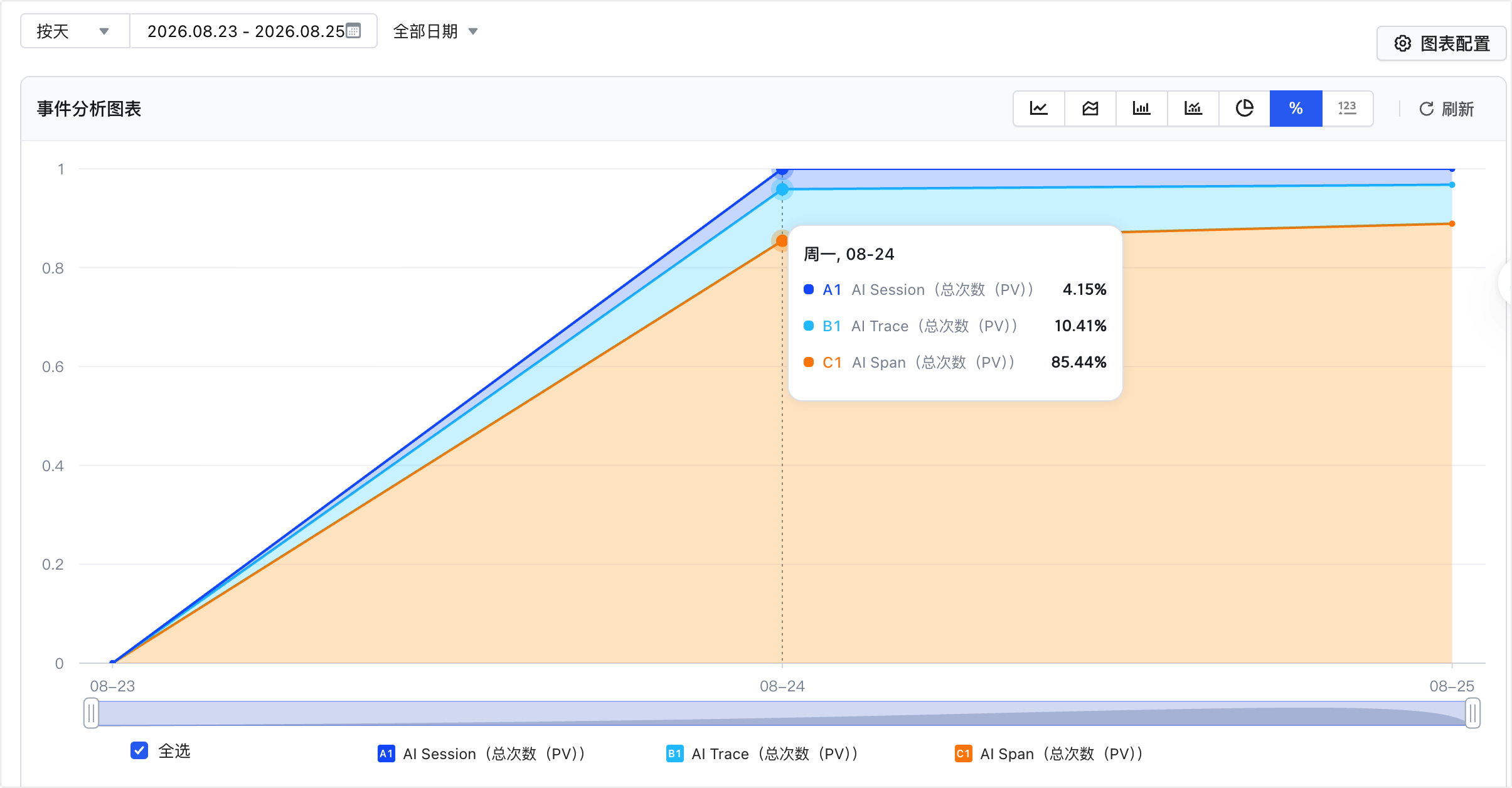Refresh the chart with 刷新
Viewport: 1512px width, 788px height.
coord(1446,109)
